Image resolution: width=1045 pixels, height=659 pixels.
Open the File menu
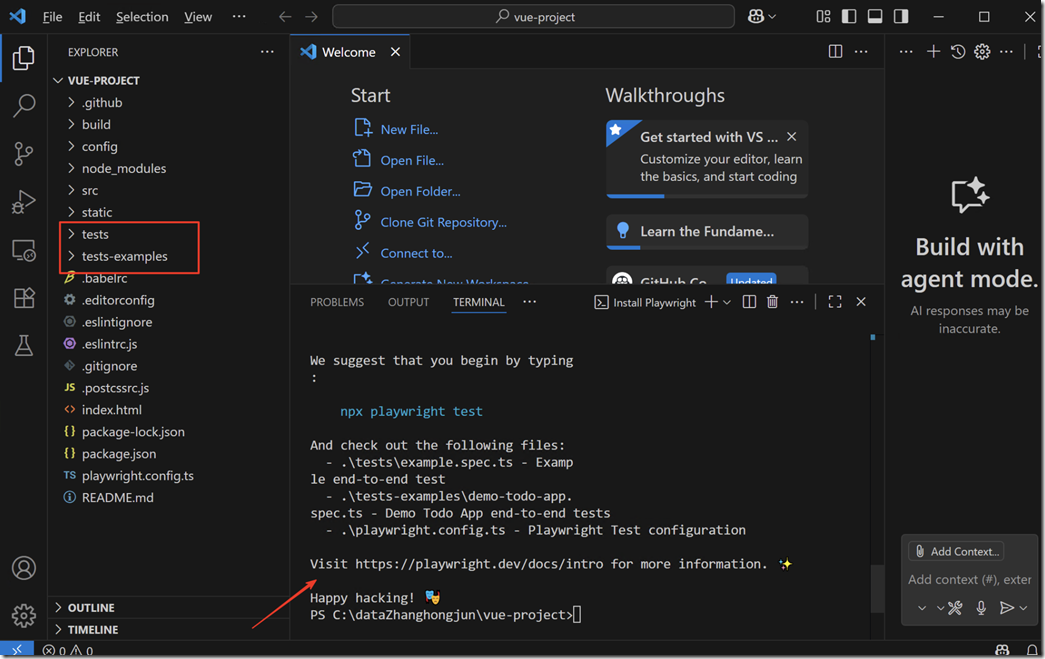[52, 17]
